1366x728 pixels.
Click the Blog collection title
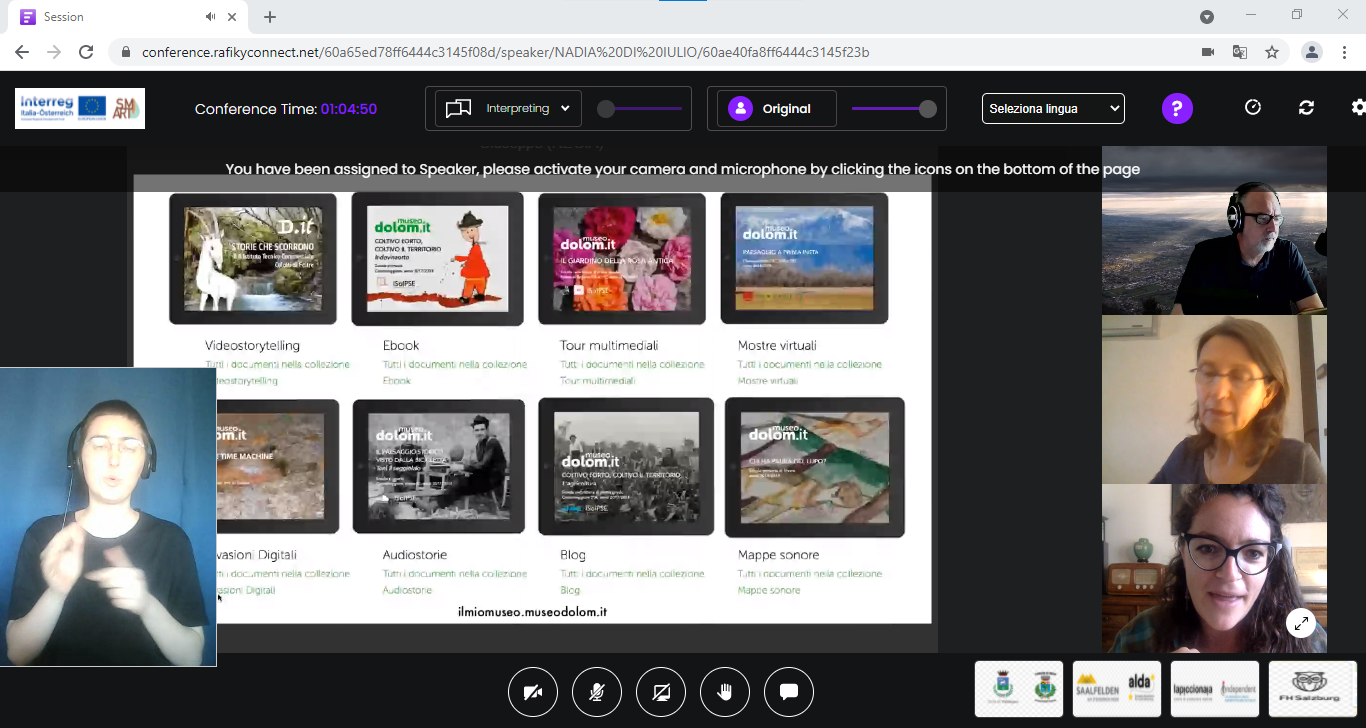[573, 555]
